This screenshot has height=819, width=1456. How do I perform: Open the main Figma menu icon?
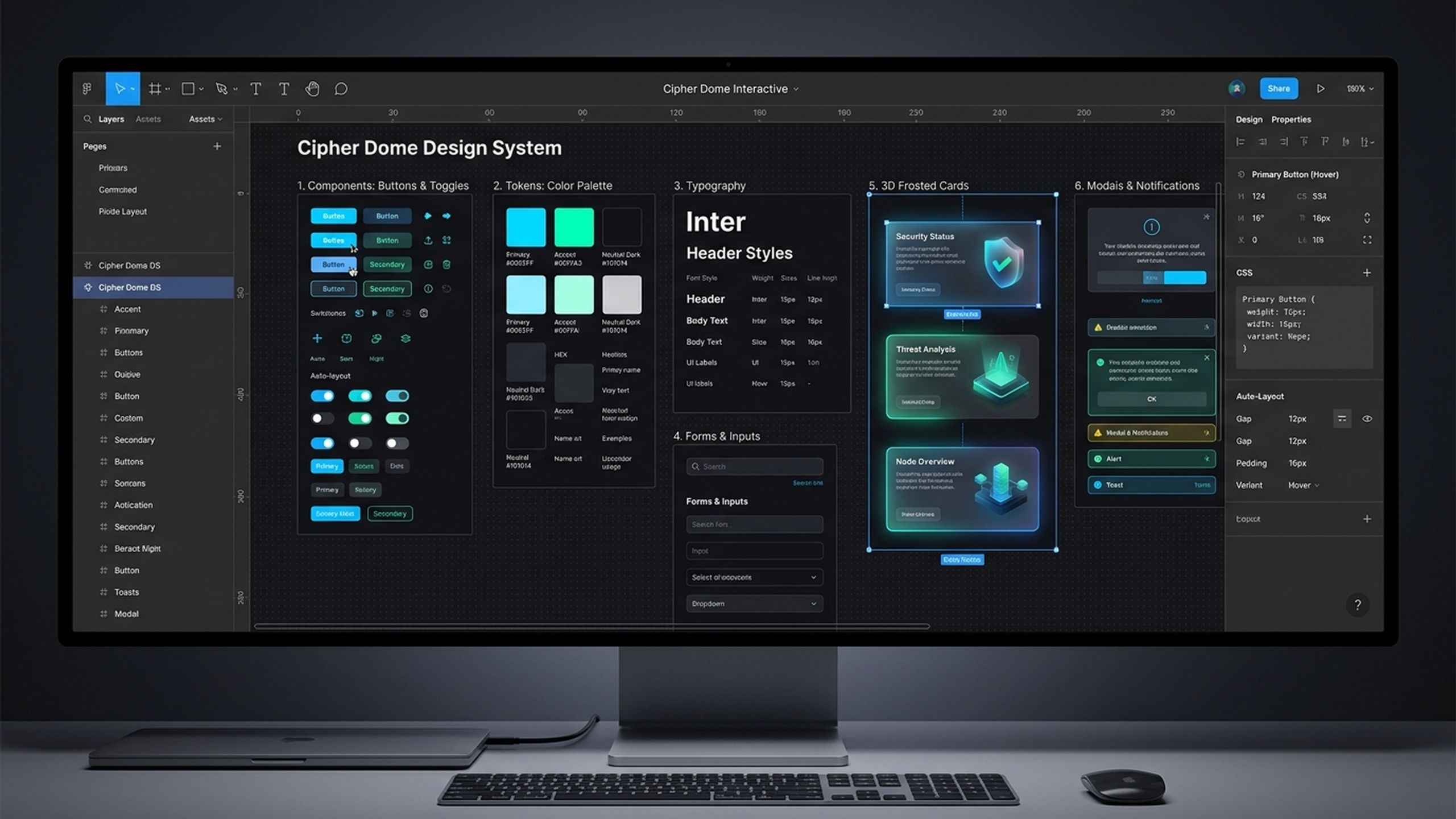coord(87,89)
